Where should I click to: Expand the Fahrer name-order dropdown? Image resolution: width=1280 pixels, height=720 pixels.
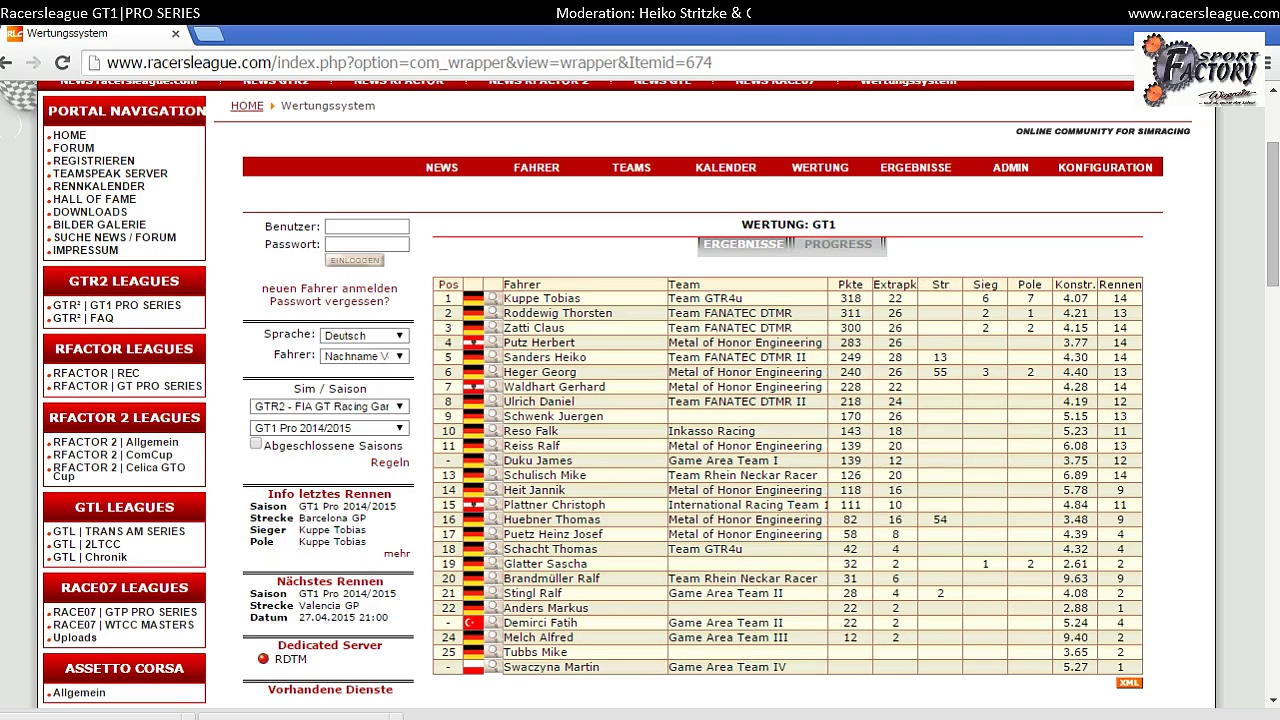(364, 356)
